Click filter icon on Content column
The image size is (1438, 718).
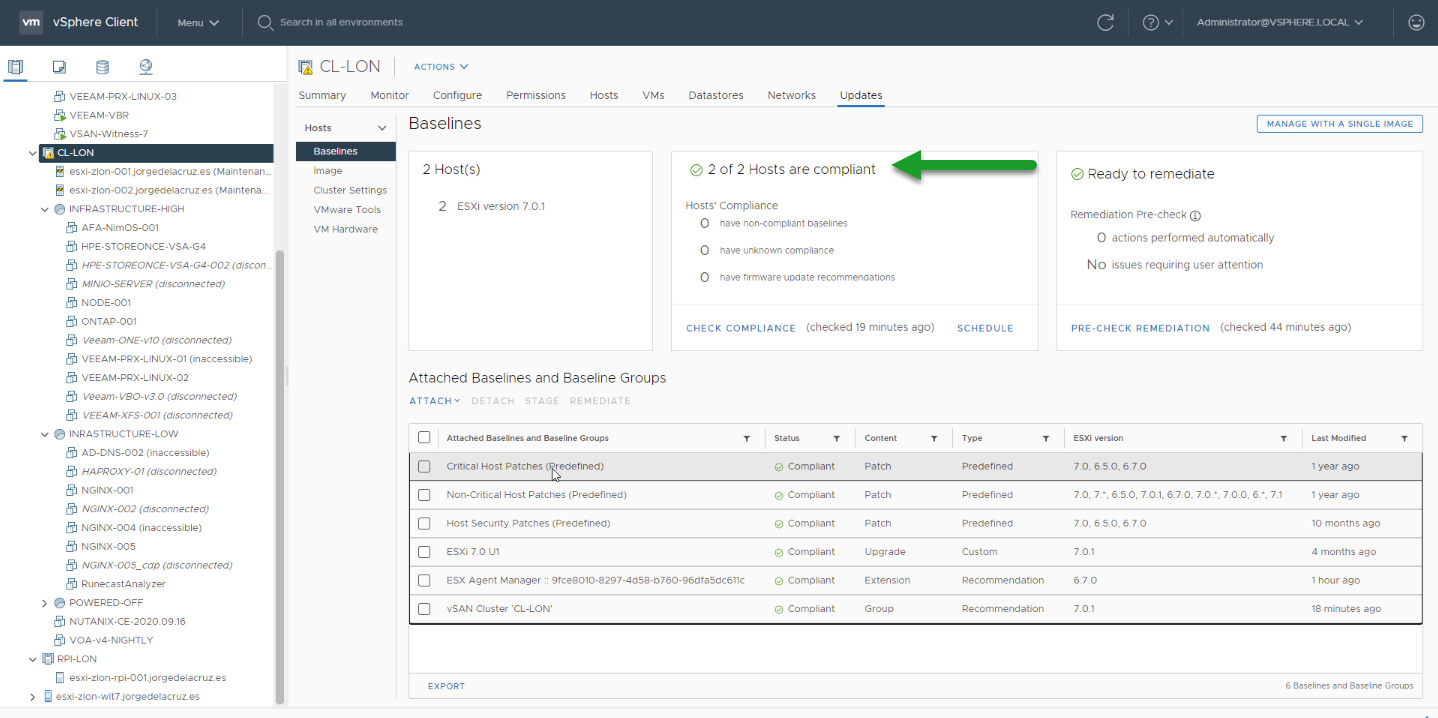[934, 438]
